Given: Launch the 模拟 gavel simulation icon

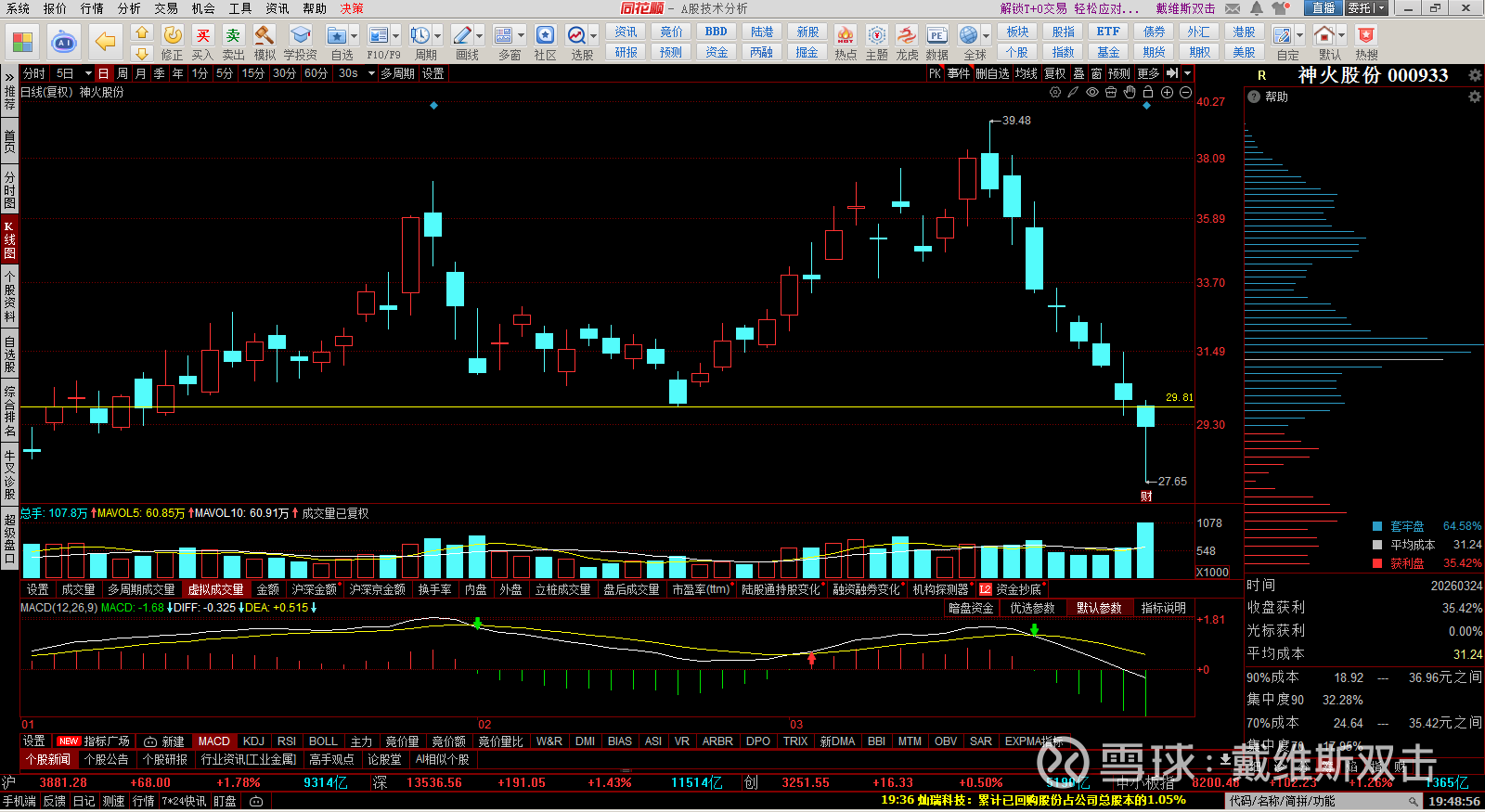Looking at the screenshot, I should (x=265, y=43).
